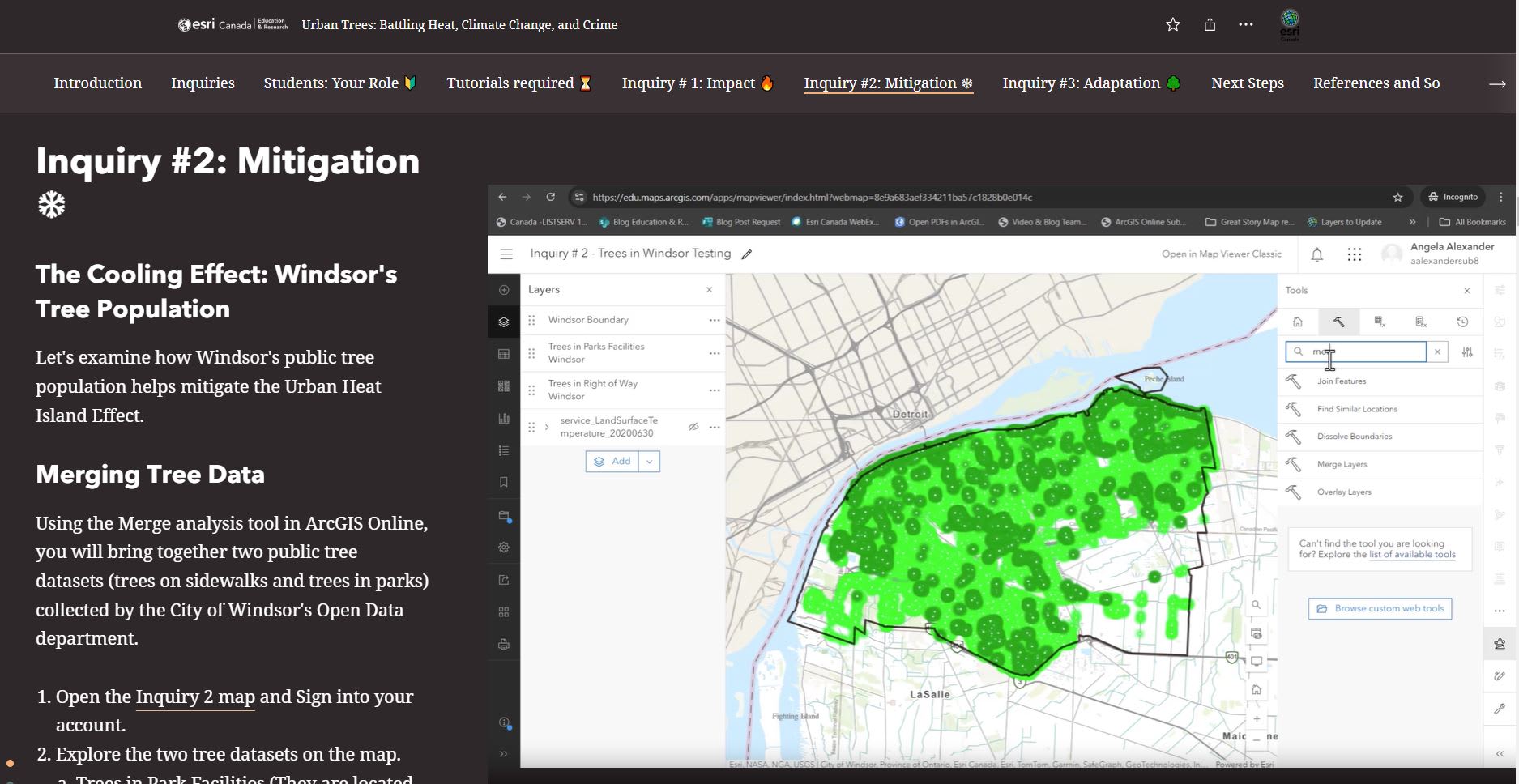The width and height of the screenshot is (1519, 784).
Task: Select the Layers icon in the dark sidebar
Action: point(504,322)
